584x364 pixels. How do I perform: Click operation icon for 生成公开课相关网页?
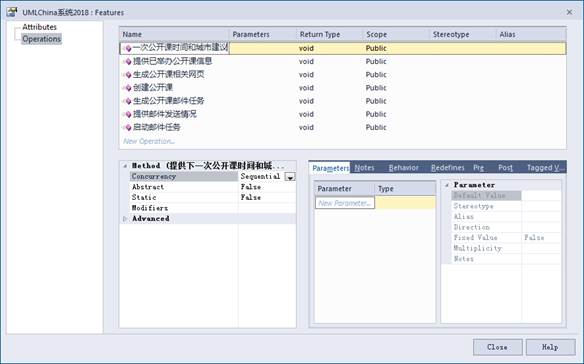[128, 75]
